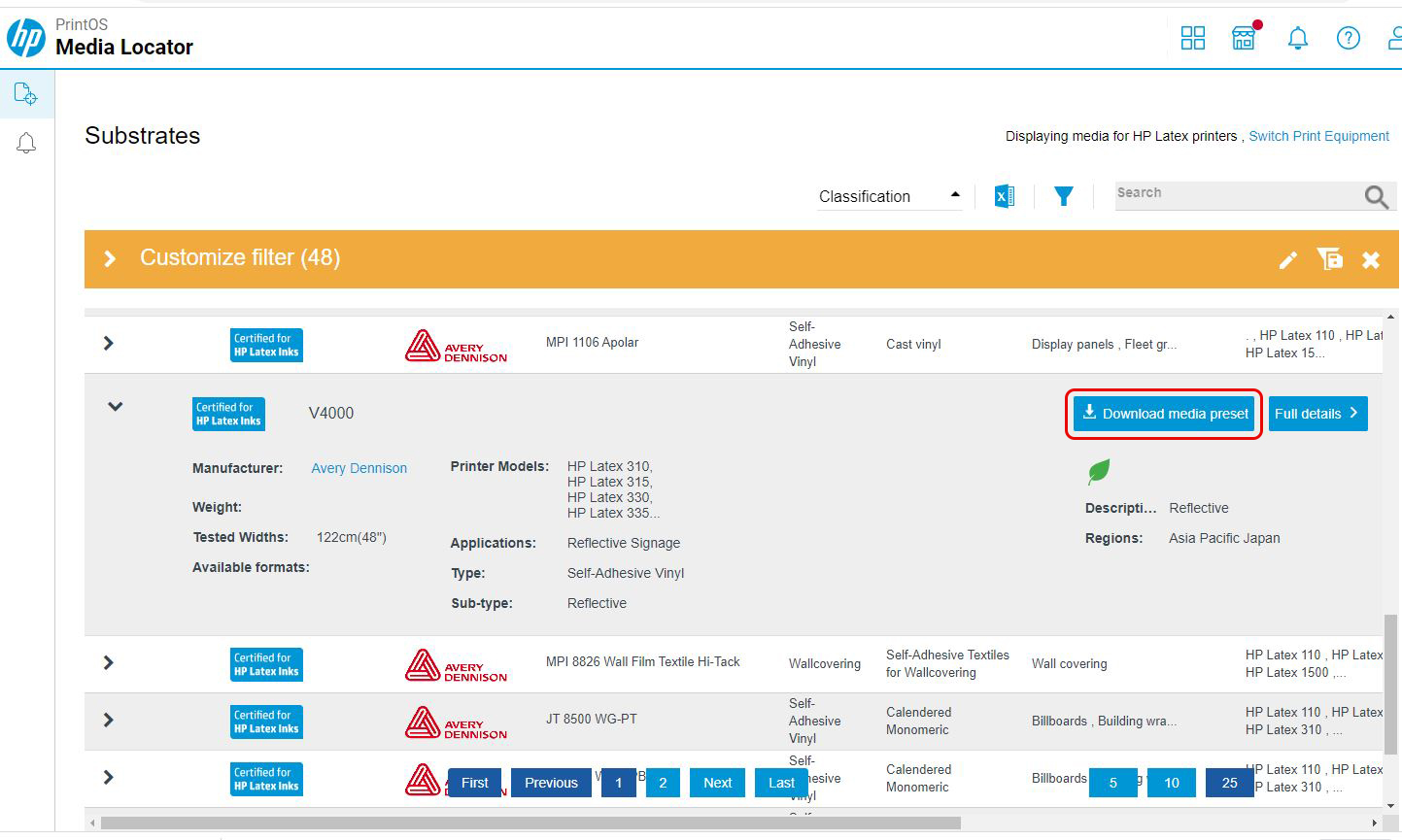This screenshot has width=1402, height=840.
Task: Expand the Customize filter panel
Action: click(110, 258)
